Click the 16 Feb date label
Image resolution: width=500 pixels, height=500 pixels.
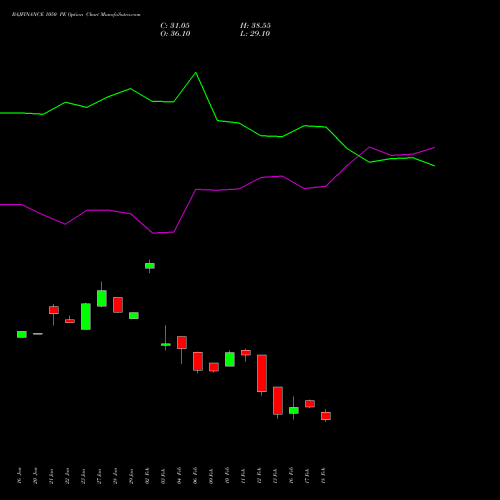tap(291, 476)
